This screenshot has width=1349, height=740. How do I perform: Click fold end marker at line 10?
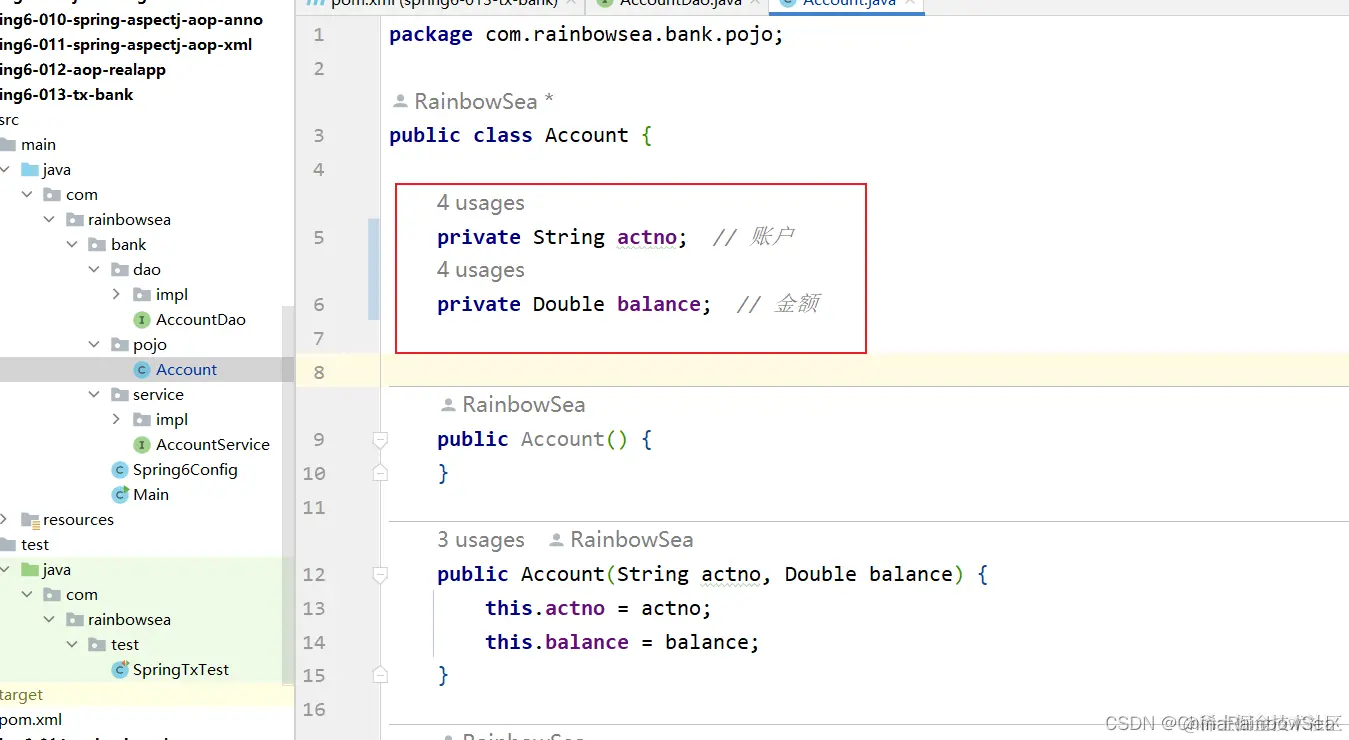coord(380,473)
